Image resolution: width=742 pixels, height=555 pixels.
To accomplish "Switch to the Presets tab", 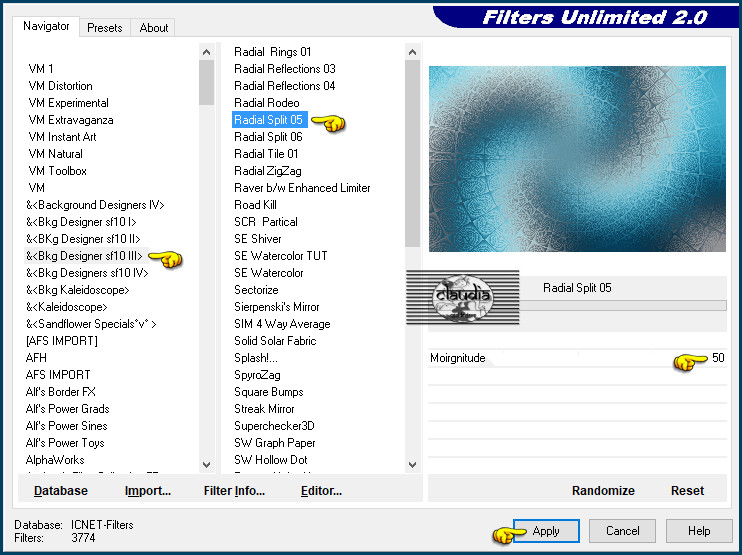I will click(x=105, y=28).
